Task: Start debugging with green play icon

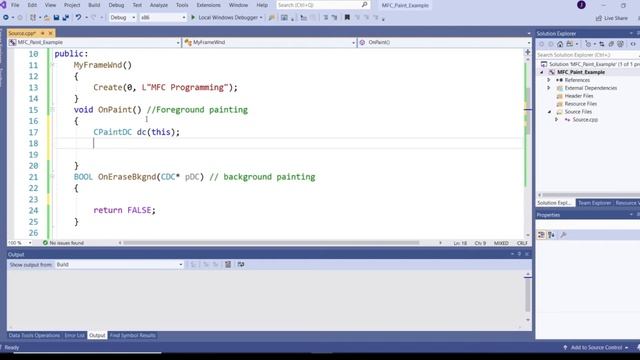Action: tap(193, 18)
